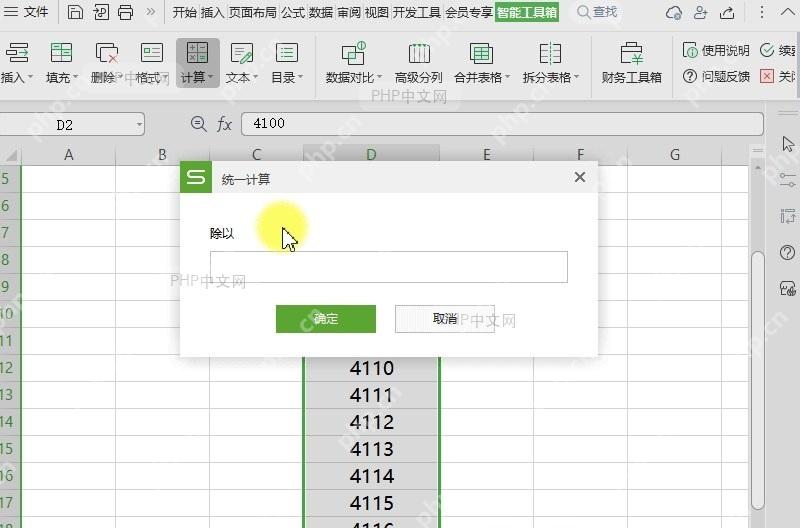Switch to the 数据 tab
This screenshot has width=800, height=528.
click(x=320, y=12)
